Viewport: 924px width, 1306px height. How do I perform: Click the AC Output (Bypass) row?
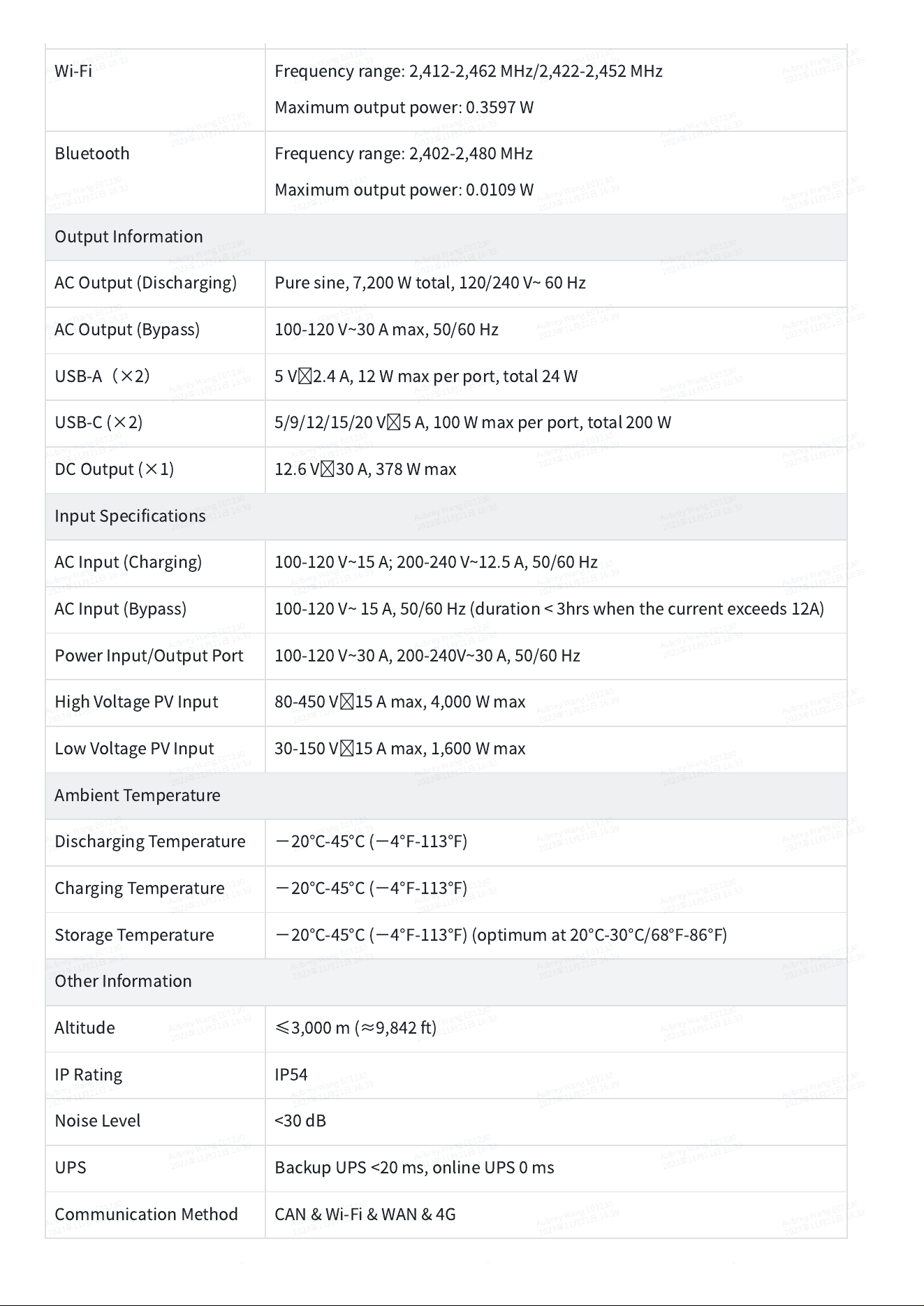point(446,330)
